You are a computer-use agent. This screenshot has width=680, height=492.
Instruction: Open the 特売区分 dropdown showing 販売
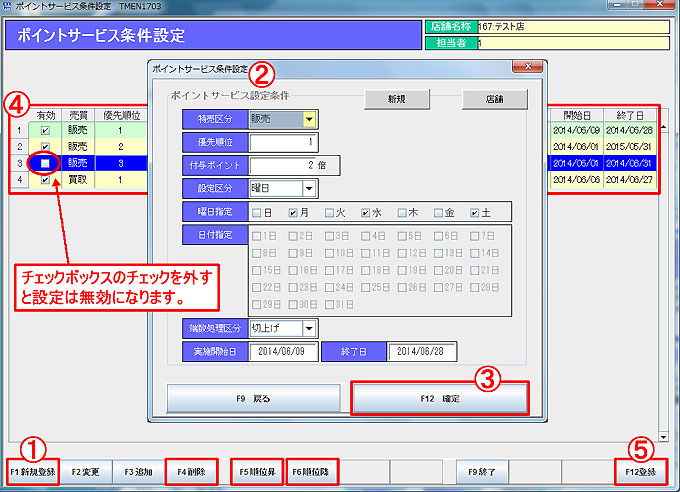309,119
